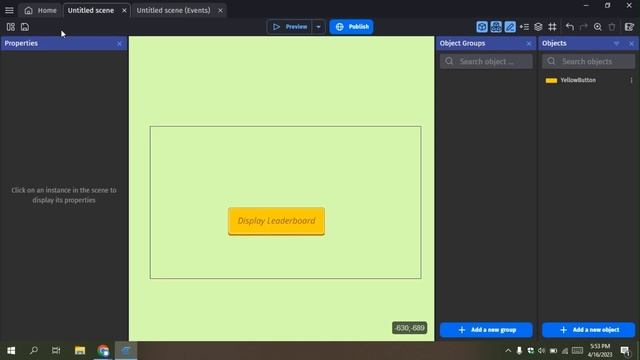Click Add a new group button
This screenshot has width=640, height=360.
point(486,330)
